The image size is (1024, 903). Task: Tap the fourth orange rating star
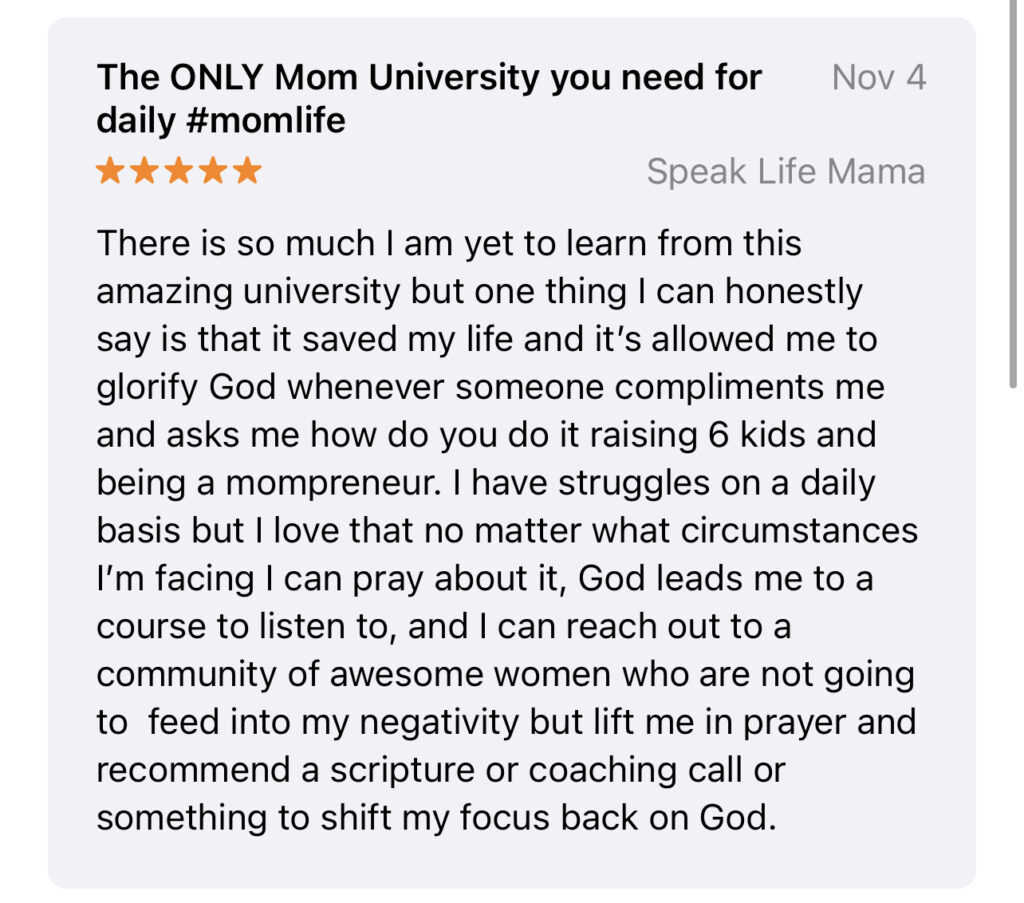pos(212,171)
